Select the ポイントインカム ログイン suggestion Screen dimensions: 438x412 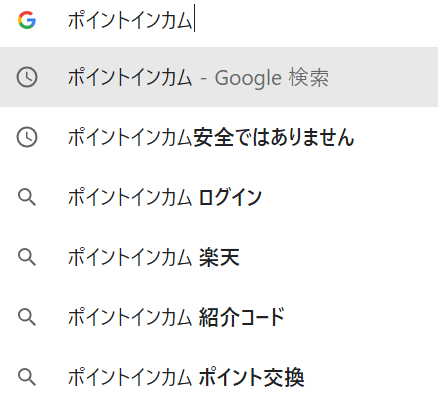click(219, 197)
